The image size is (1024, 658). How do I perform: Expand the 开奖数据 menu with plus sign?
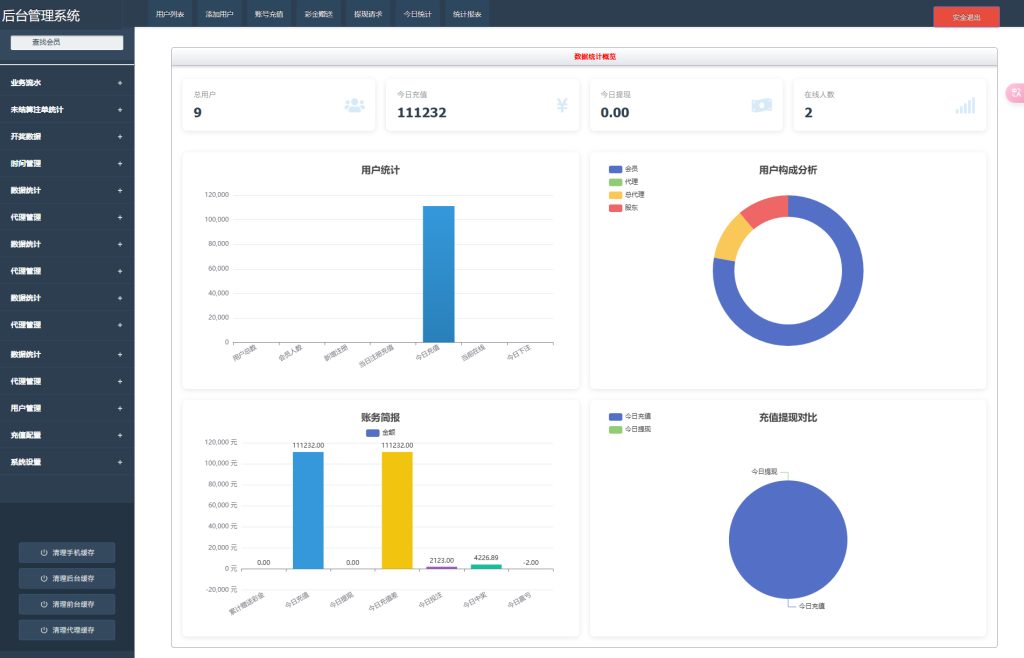pyautogui.click(x=120, y=137)
